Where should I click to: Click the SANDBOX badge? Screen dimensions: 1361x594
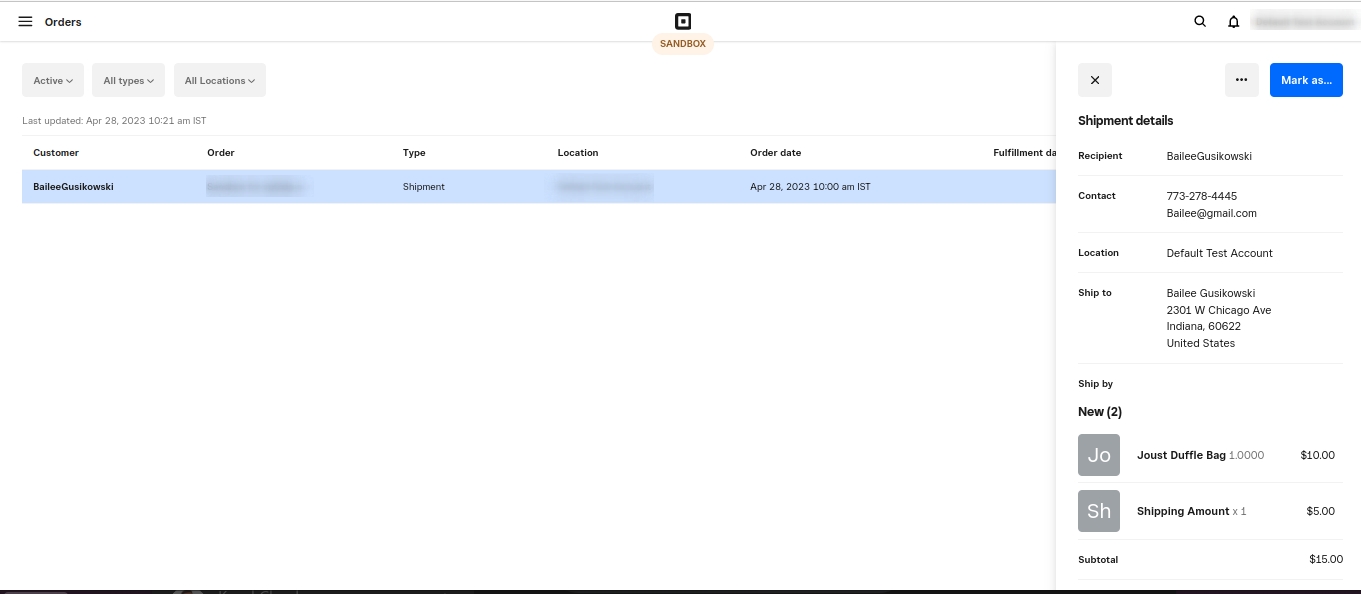point(683,44)
